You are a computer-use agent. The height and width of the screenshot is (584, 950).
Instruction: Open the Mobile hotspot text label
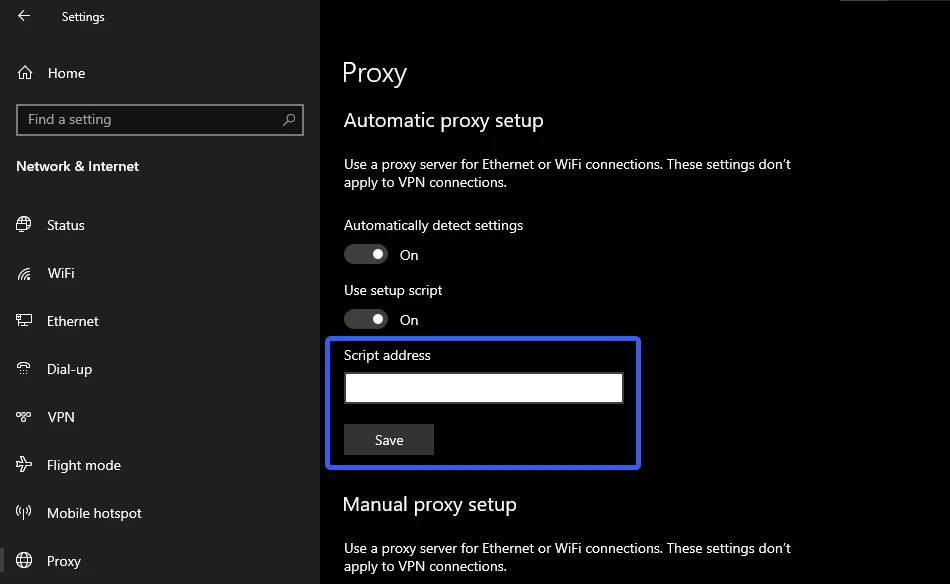click(94, 513)
